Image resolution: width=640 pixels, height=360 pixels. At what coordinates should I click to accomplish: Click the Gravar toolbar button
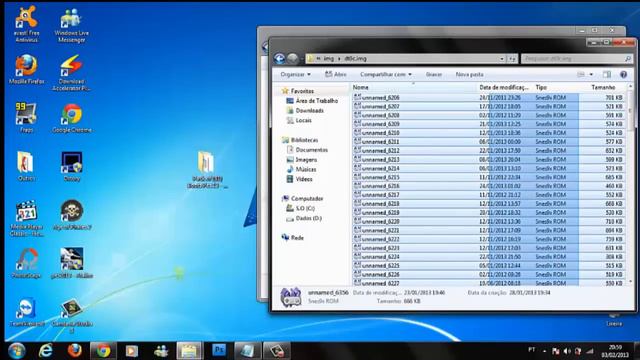434,75
